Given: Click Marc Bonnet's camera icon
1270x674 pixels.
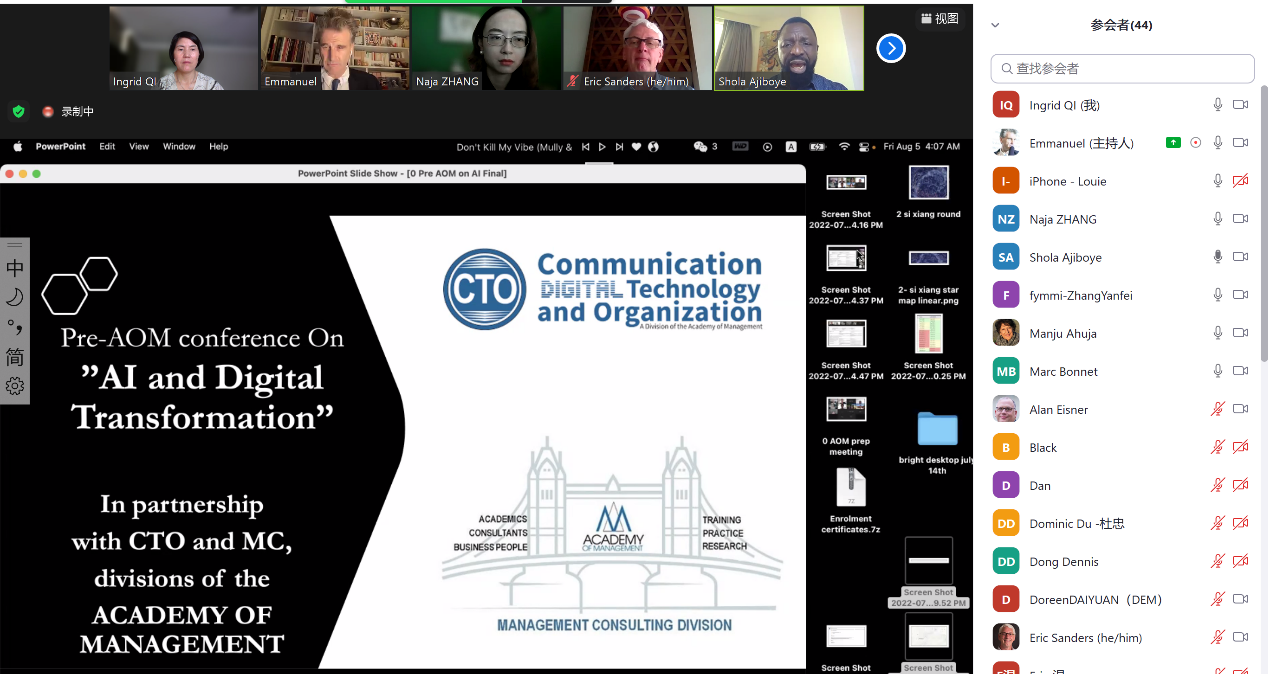Looking at the screenshot, I should pos(1241,371).
